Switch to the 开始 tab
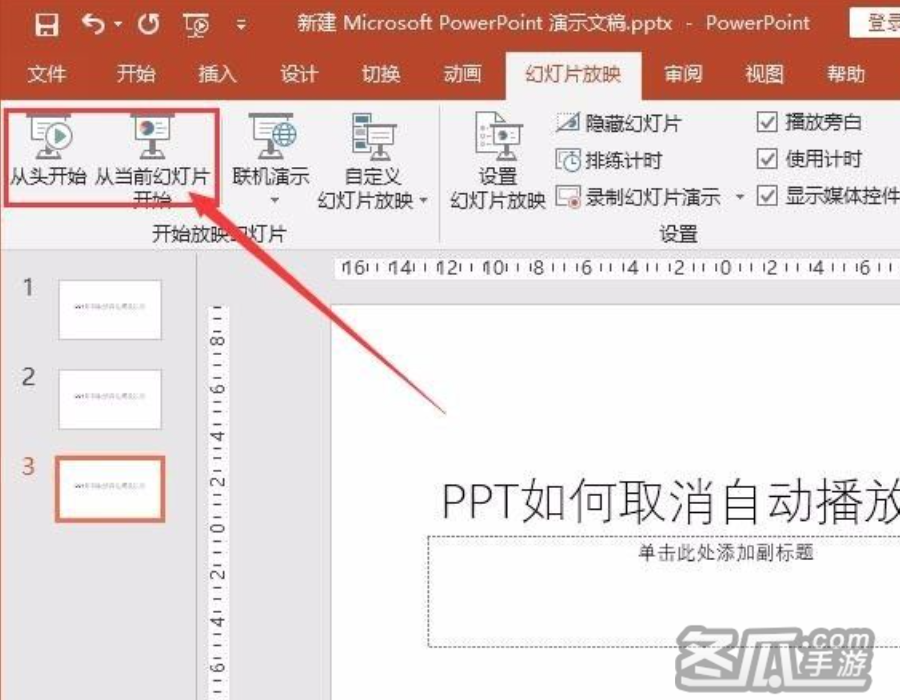 pos(136,74)
